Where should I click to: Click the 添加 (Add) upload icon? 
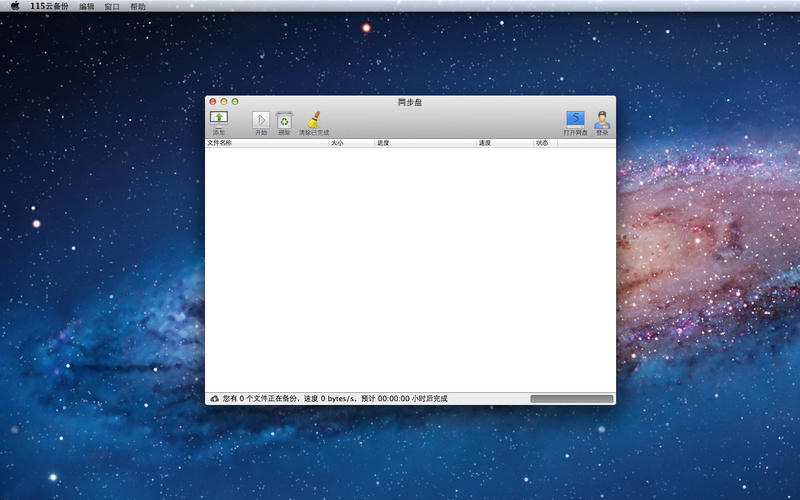[219, 119]
